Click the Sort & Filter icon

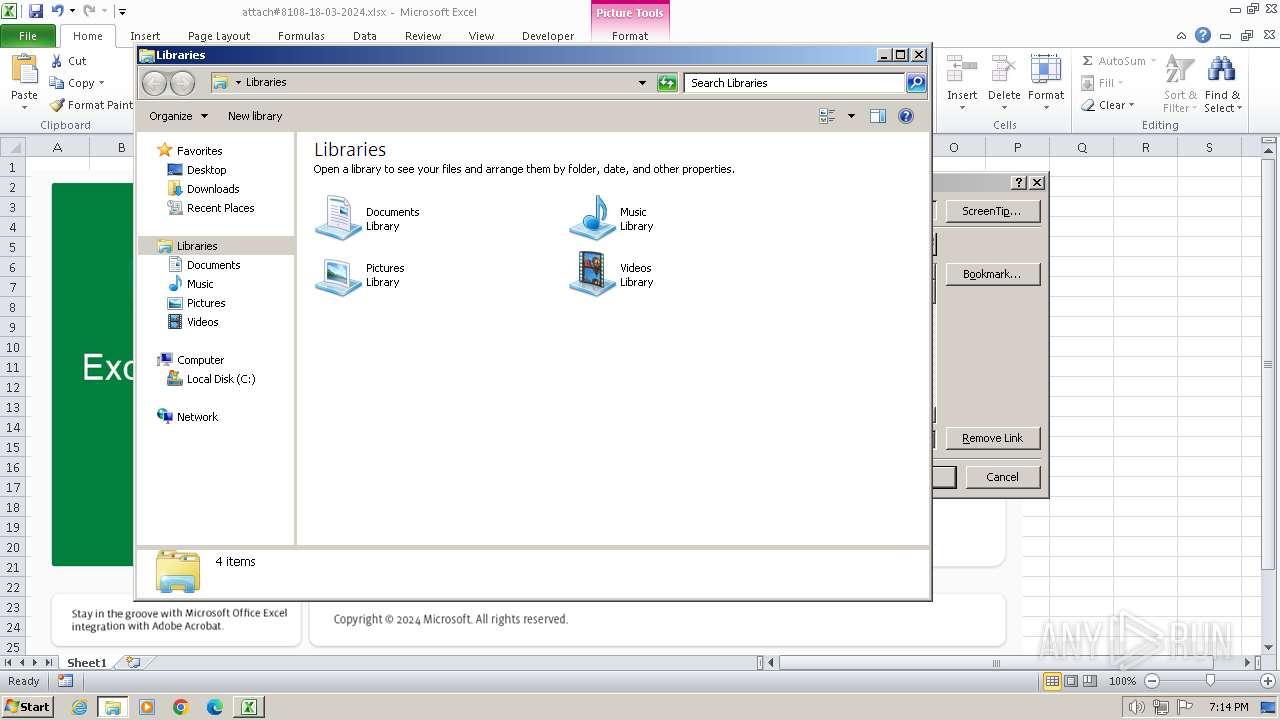pyautogui.click(x=1180, y=69)
